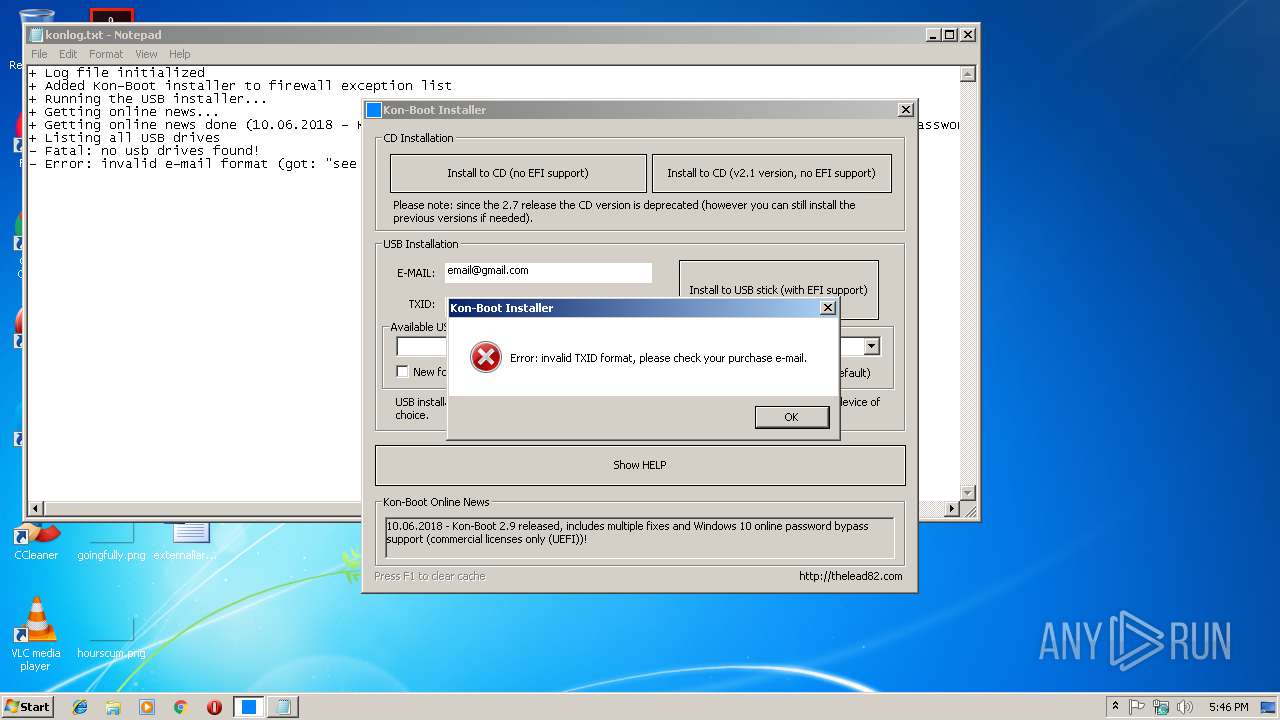Launch Opera browser from taskbar
The width and height of the screenshot is (1280, 720).
click(214, 707)
